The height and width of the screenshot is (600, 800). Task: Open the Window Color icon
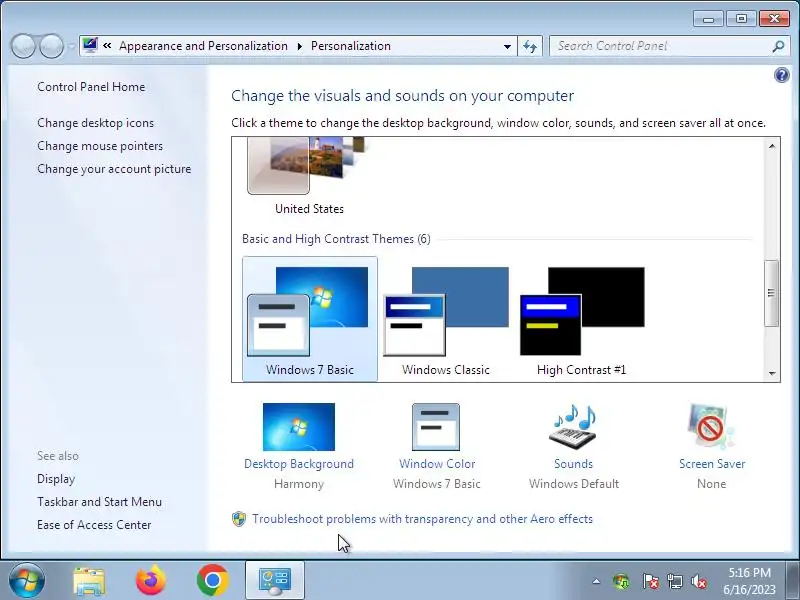(x=436, y=427)
